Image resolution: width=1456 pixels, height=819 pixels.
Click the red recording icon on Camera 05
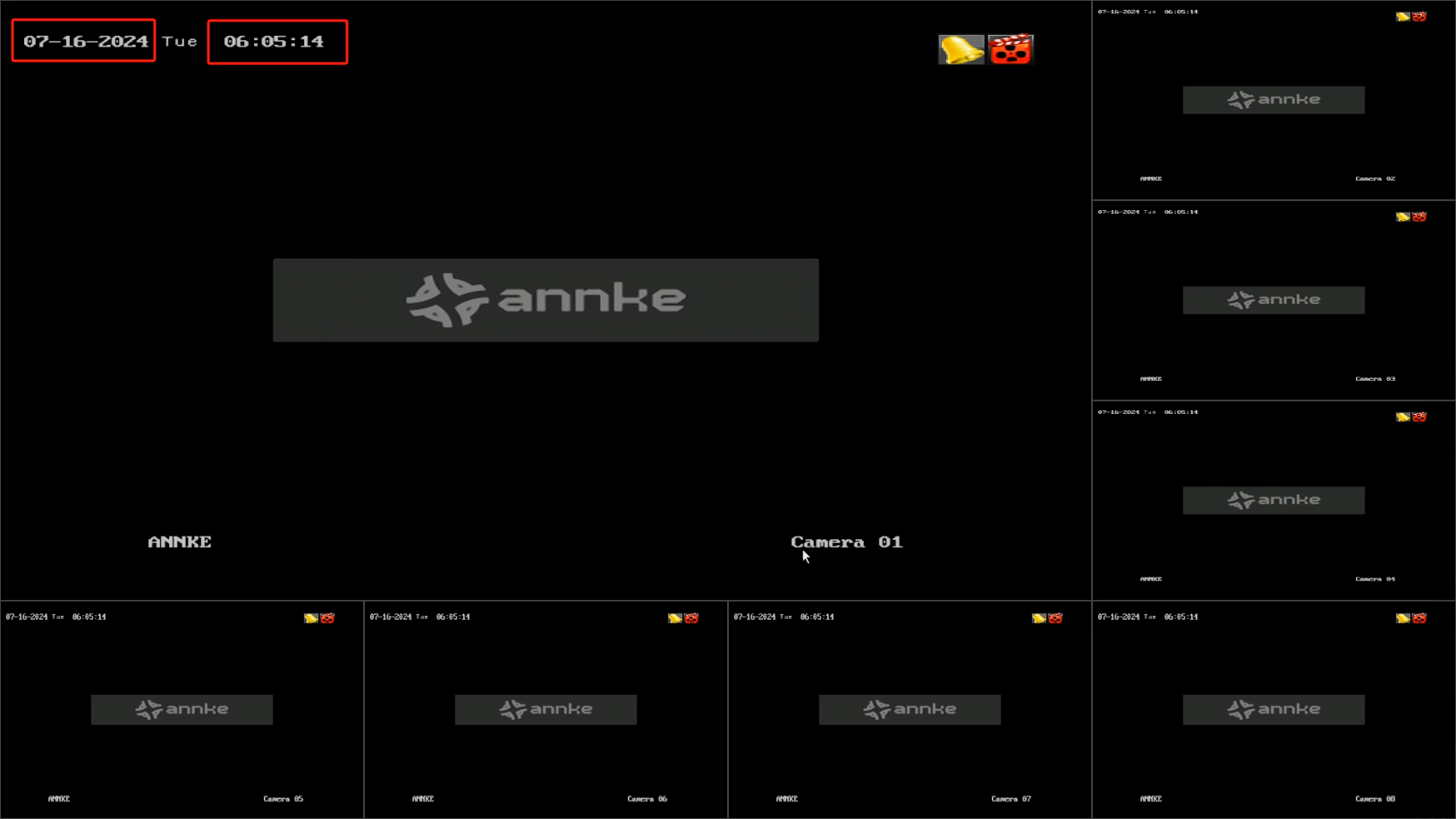(x=327, y=618)
